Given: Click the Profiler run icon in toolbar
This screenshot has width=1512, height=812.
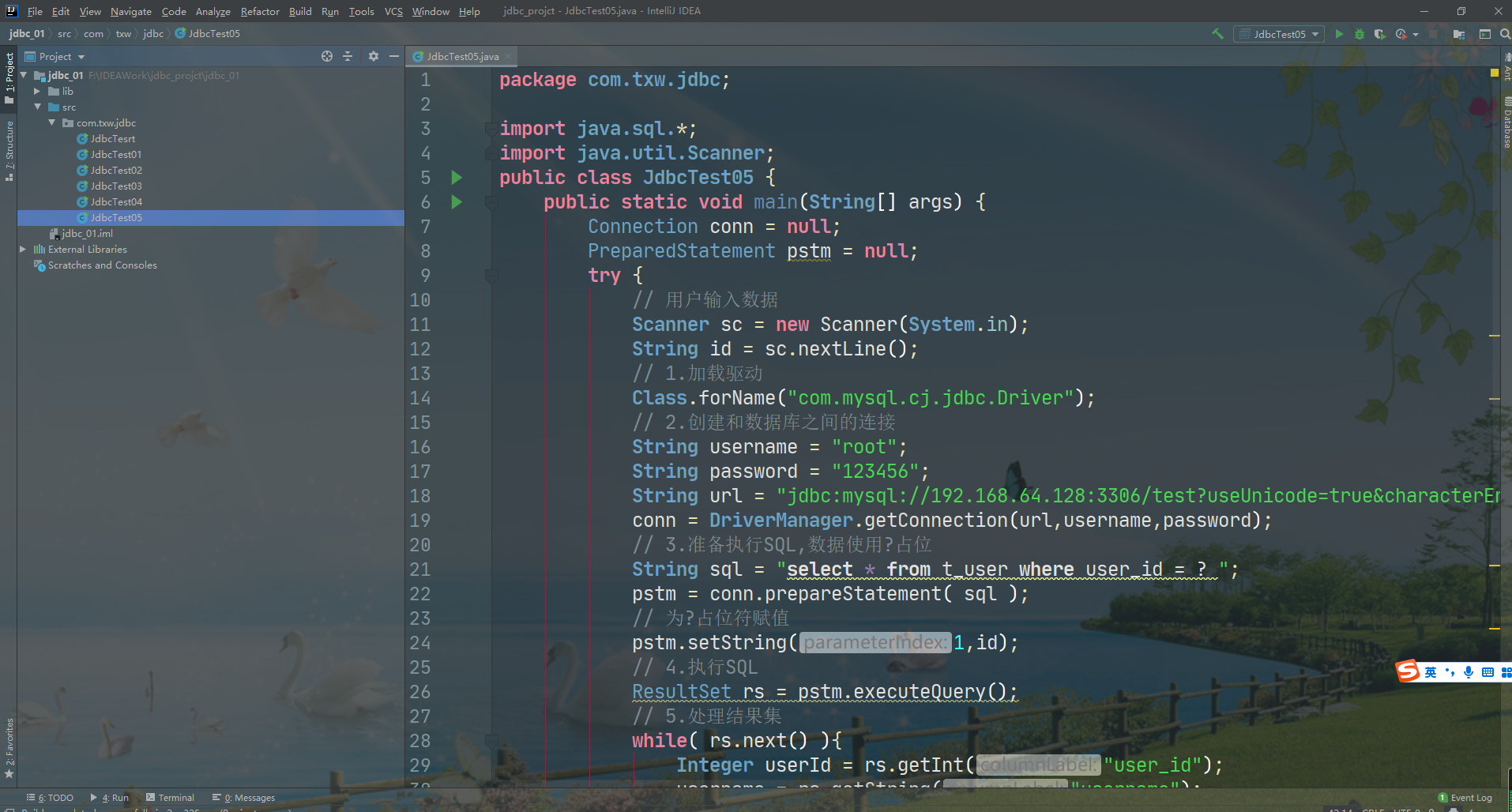Looking at the screenshot, I should (x=1401, y=34).
